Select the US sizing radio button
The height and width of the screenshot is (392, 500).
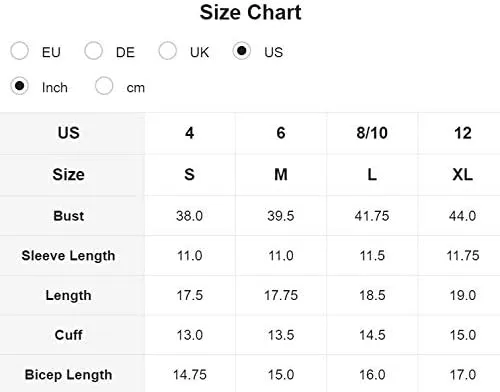(x=242, y=51)
